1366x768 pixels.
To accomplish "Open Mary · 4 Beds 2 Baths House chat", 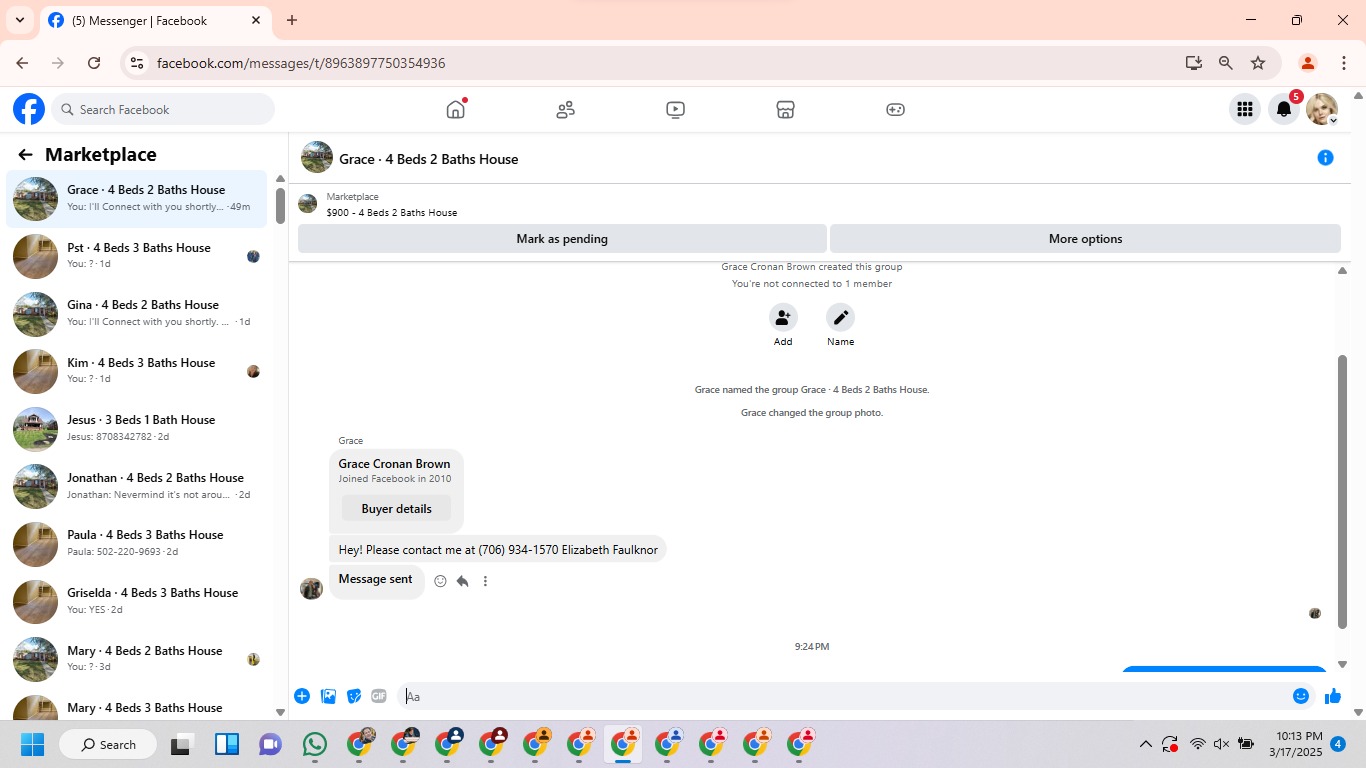I will click(137, 658).
